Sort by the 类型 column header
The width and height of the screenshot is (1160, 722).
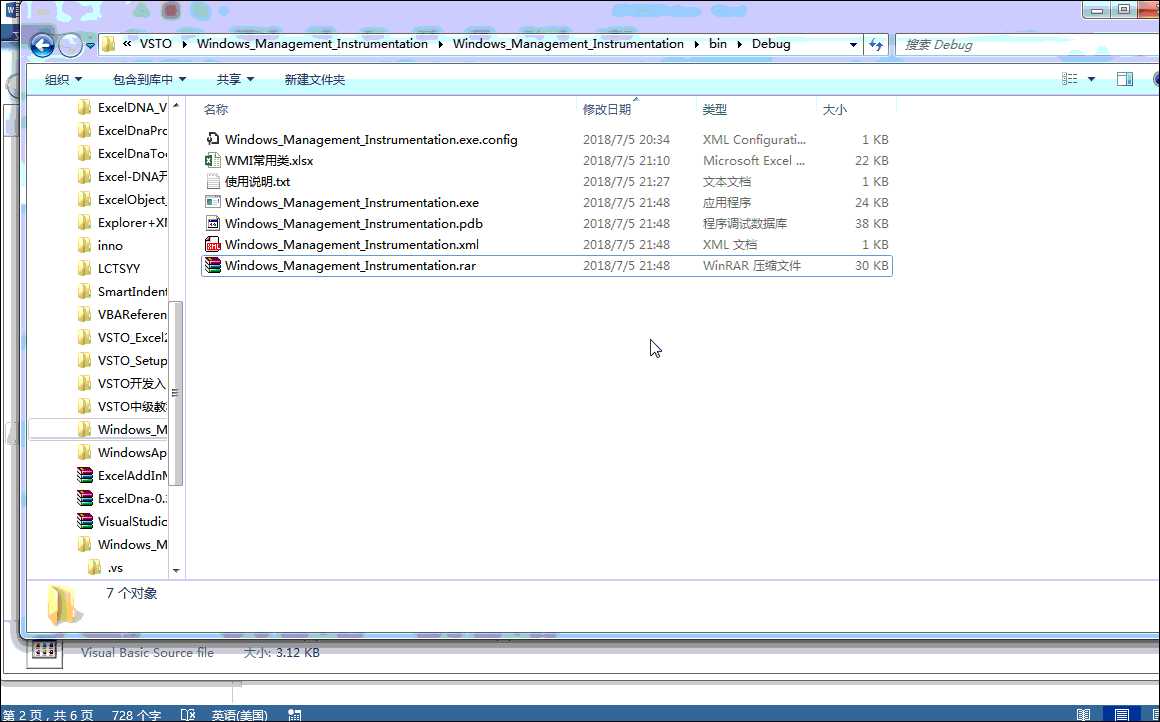coord(715,109)
